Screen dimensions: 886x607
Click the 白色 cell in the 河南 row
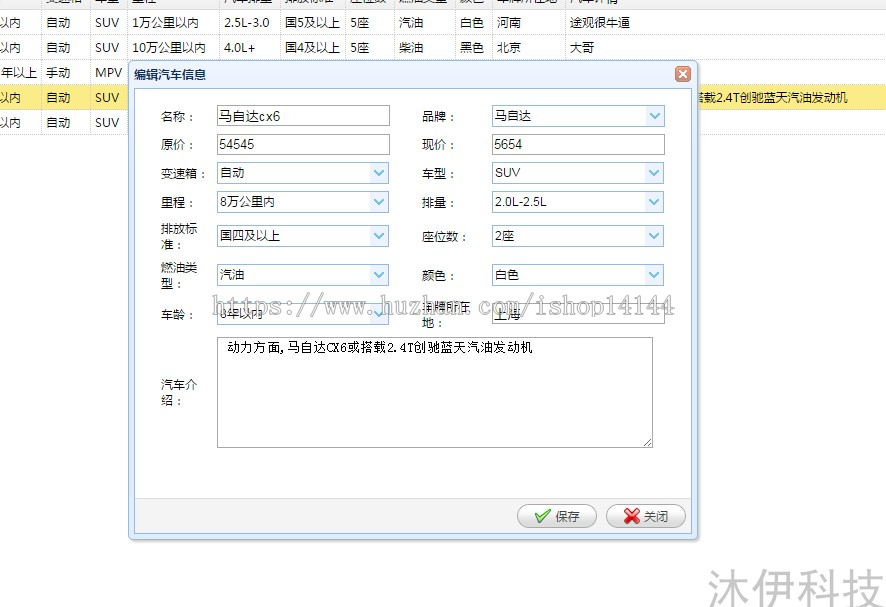(472, 23)
